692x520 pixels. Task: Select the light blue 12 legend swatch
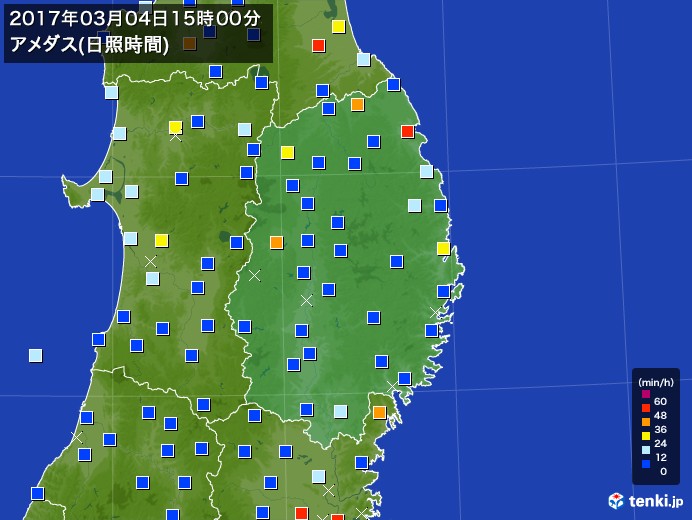pyautogui.click(x=646, y=450)
